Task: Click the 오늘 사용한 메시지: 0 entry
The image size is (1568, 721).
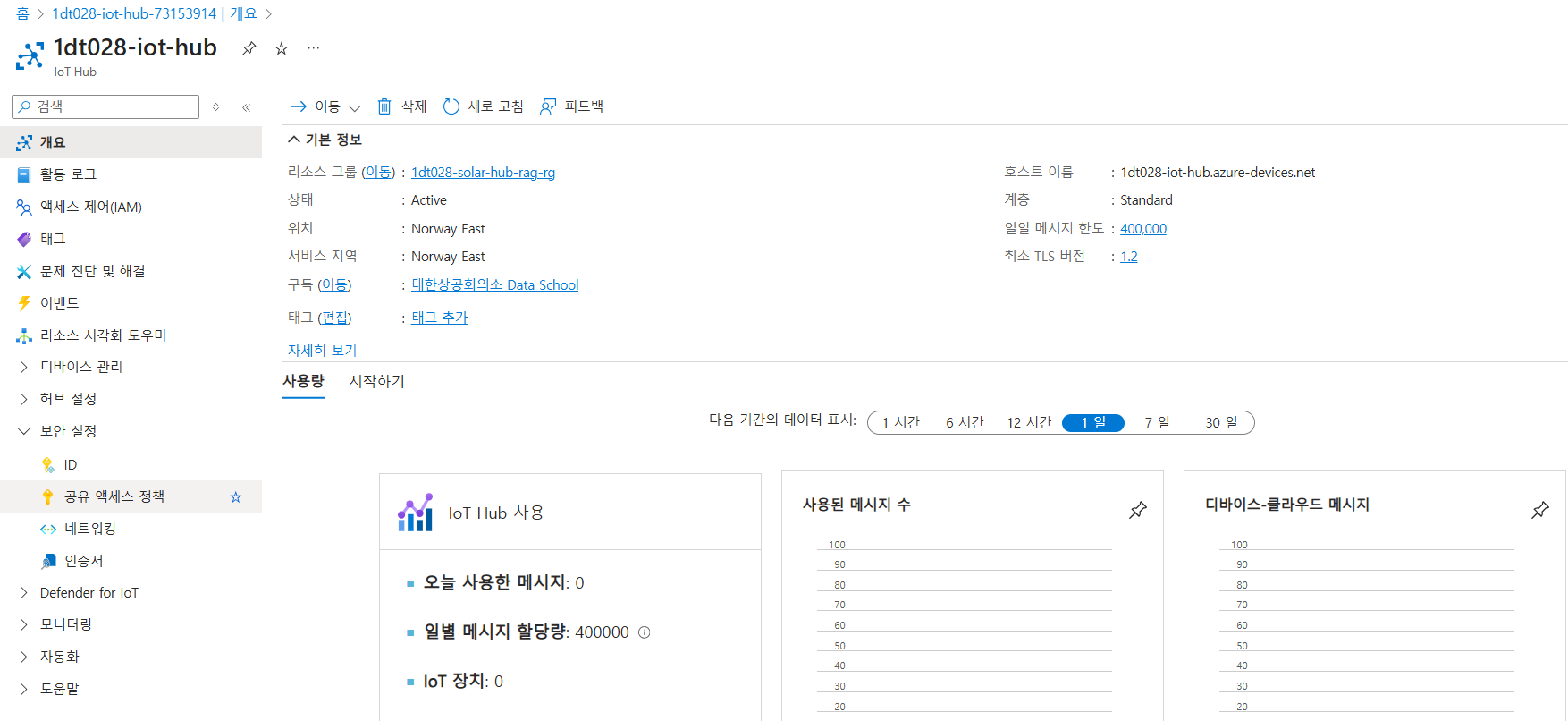Action: [x=503, y=582]
